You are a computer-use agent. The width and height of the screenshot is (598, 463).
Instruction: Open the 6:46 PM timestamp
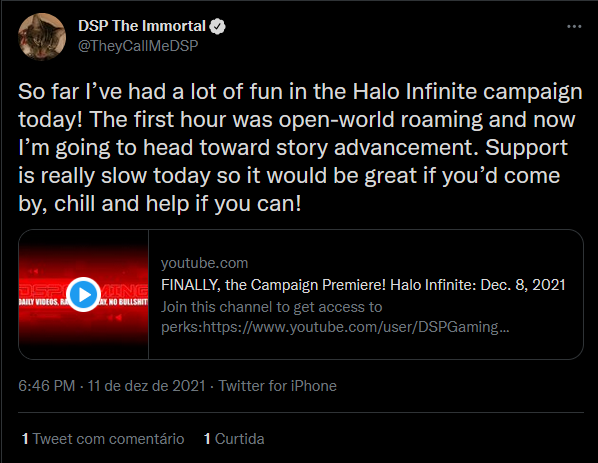click(x=47, y=386)
